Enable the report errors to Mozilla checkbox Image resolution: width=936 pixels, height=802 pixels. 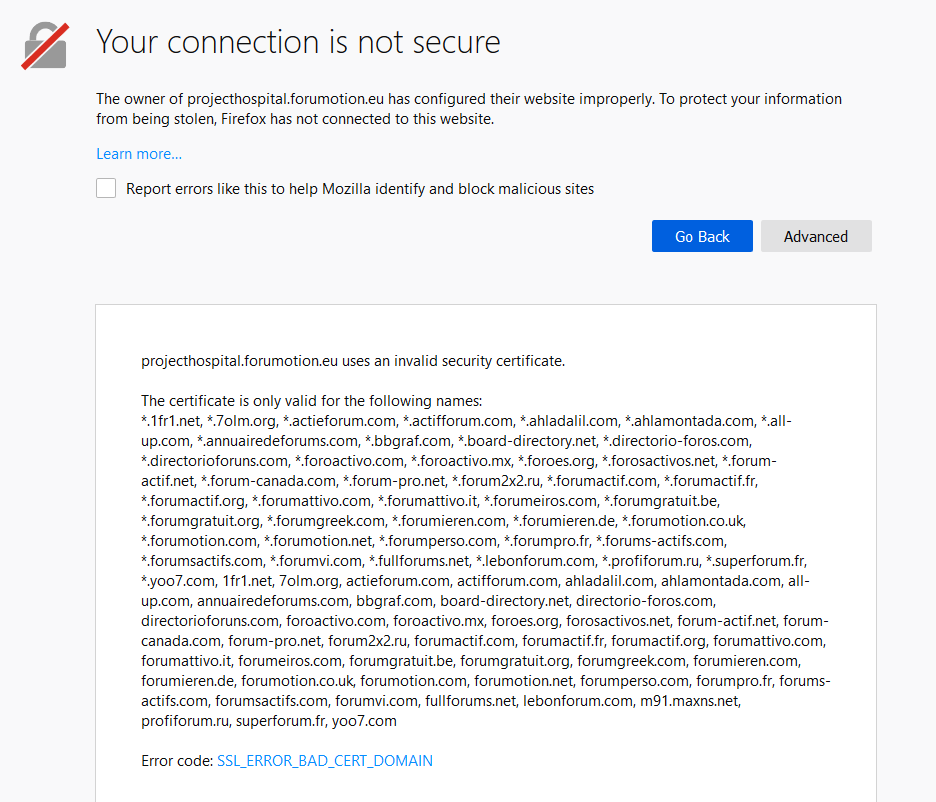106,188
